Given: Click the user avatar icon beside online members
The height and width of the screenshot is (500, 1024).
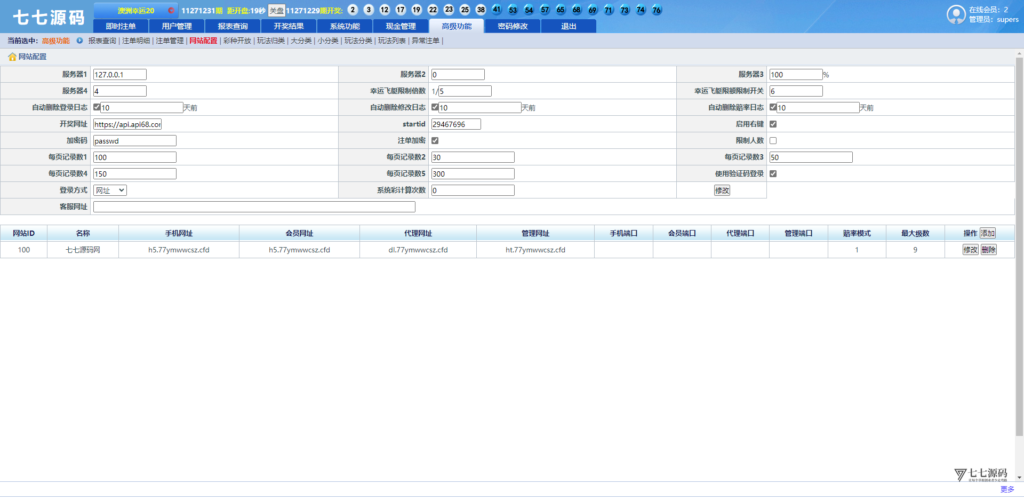Looking at the screenshot, I should click(956, 13).
